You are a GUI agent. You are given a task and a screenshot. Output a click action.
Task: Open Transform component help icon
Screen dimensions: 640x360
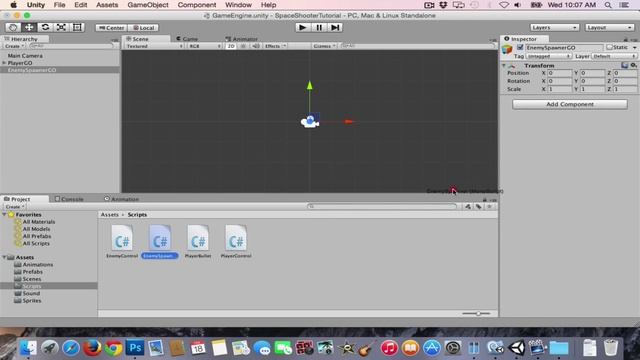pyautogui.click(x=624, y=65)
